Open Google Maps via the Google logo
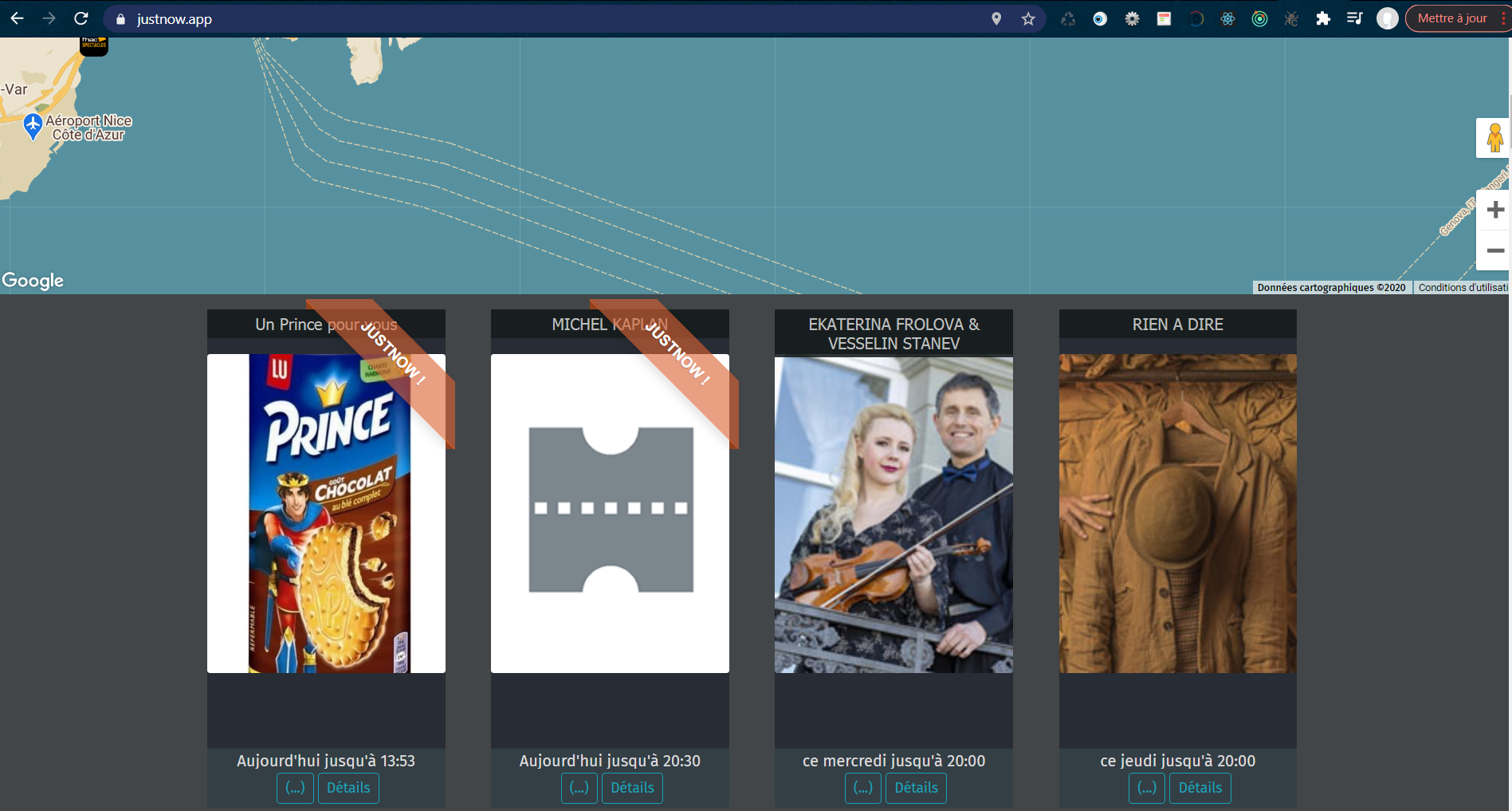This screenshot has height=811, width=1512. [33, 281]
